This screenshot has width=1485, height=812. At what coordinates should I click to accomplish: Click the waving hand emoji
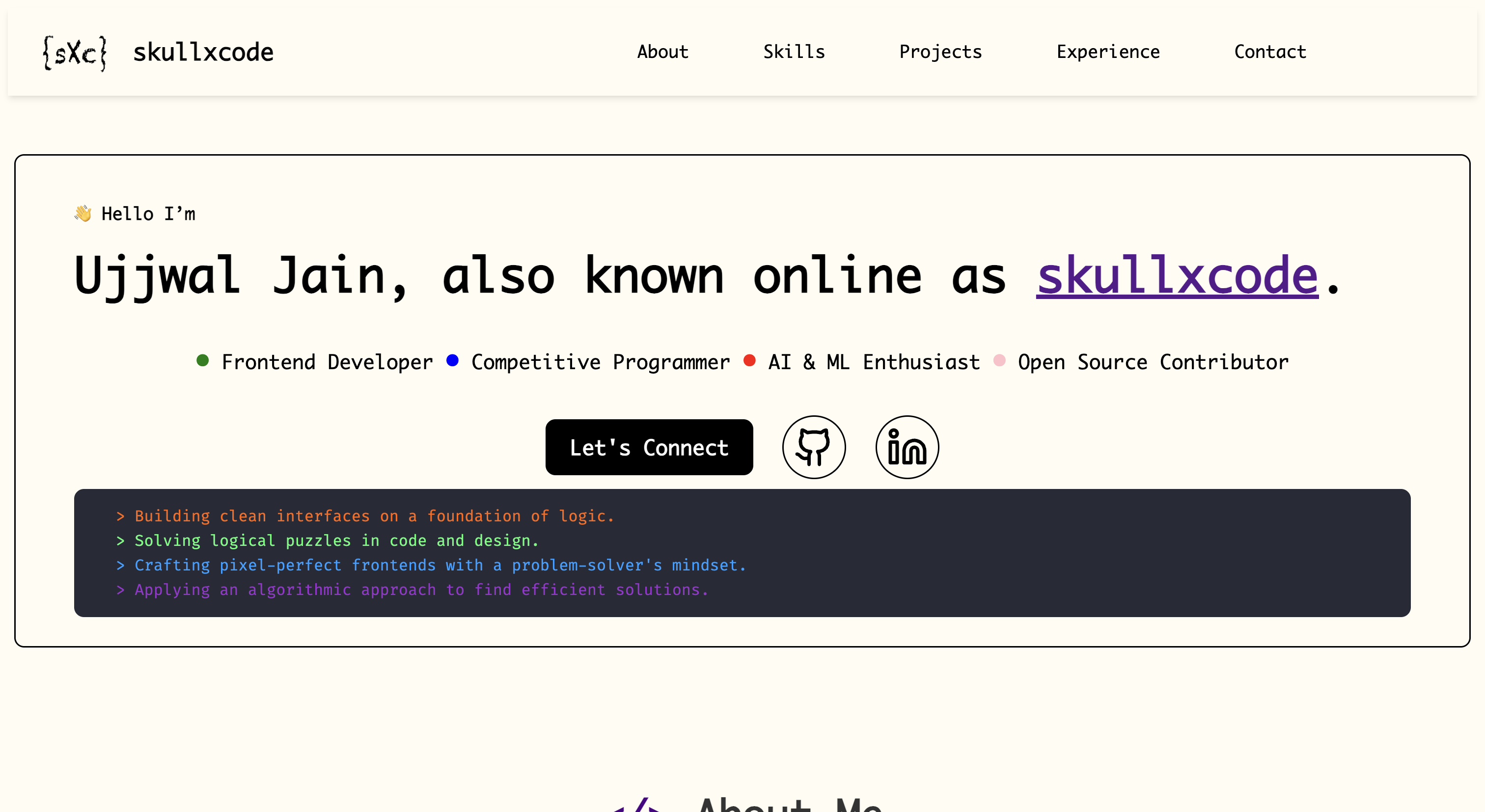pos(83,213)
